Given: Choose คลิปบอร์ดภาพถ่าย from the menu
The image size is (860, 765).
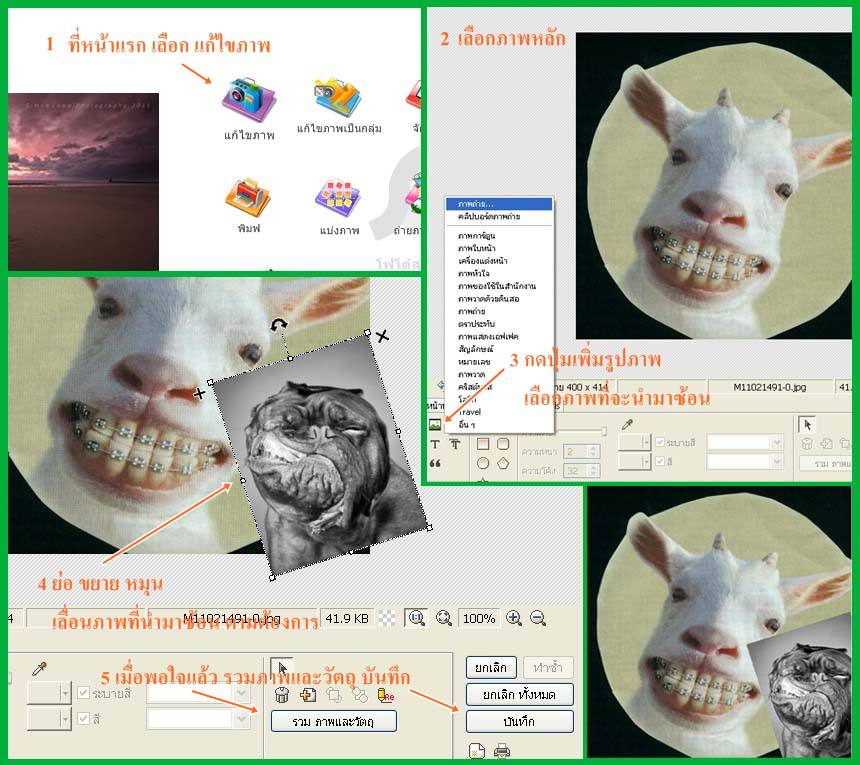Looking at the screenshot, I should tap(499, 217).
